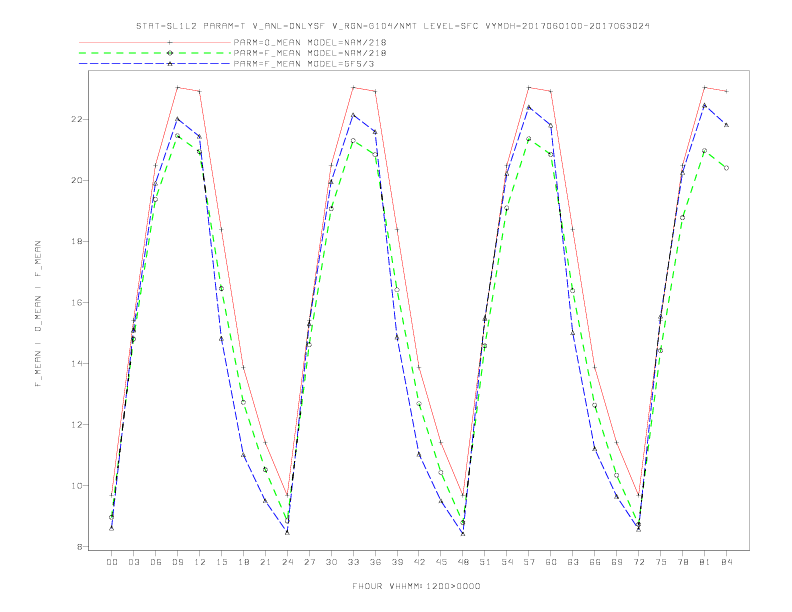
Task: Click x-axis tick label 33
Action: (x=353, y=562)
